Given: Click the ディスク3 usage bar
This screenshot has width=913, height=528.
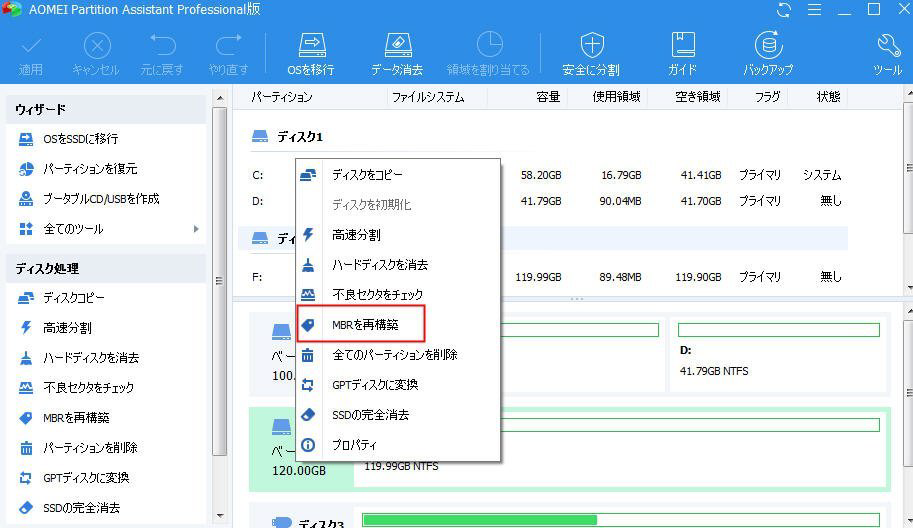Looking at the screenshot, I should (x=621, y=520).
